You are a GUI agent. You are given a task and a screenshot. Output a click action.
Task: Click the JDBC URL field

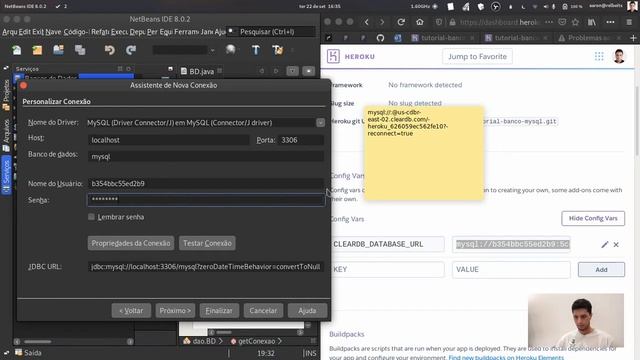206,267
